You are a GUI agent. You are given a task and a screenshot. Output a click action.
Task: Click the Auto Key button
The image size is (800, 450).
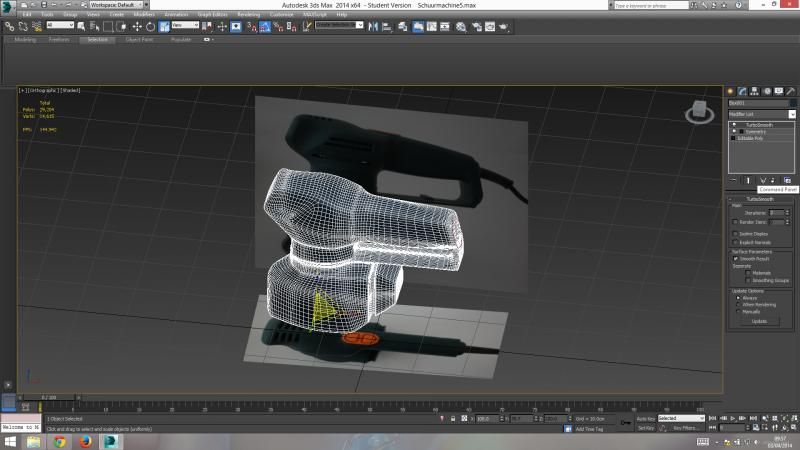(x=644, y=418)
